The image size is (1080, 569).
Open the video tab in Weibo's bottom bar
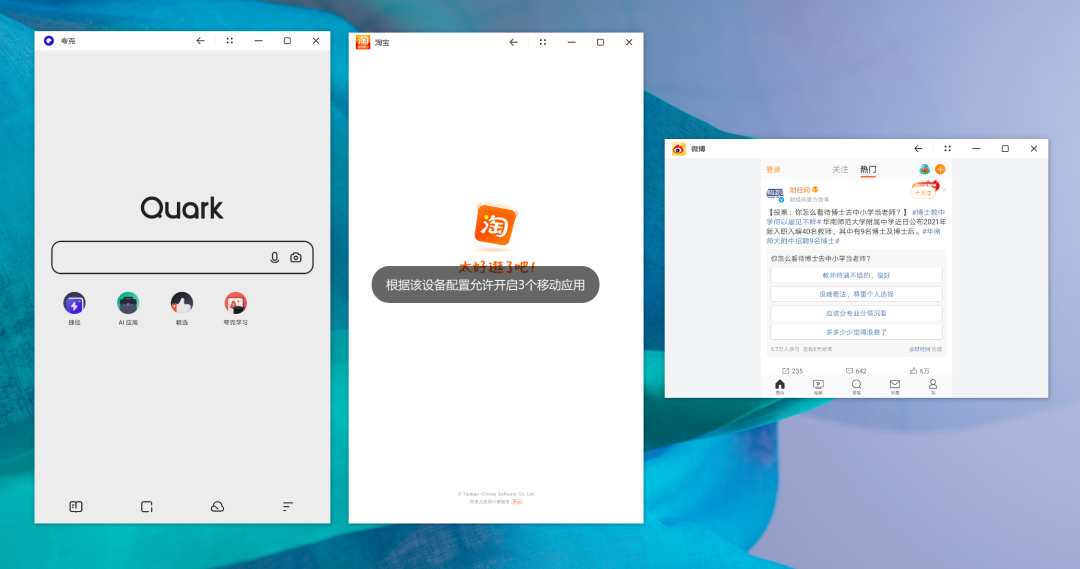click(x=818, y=386)
